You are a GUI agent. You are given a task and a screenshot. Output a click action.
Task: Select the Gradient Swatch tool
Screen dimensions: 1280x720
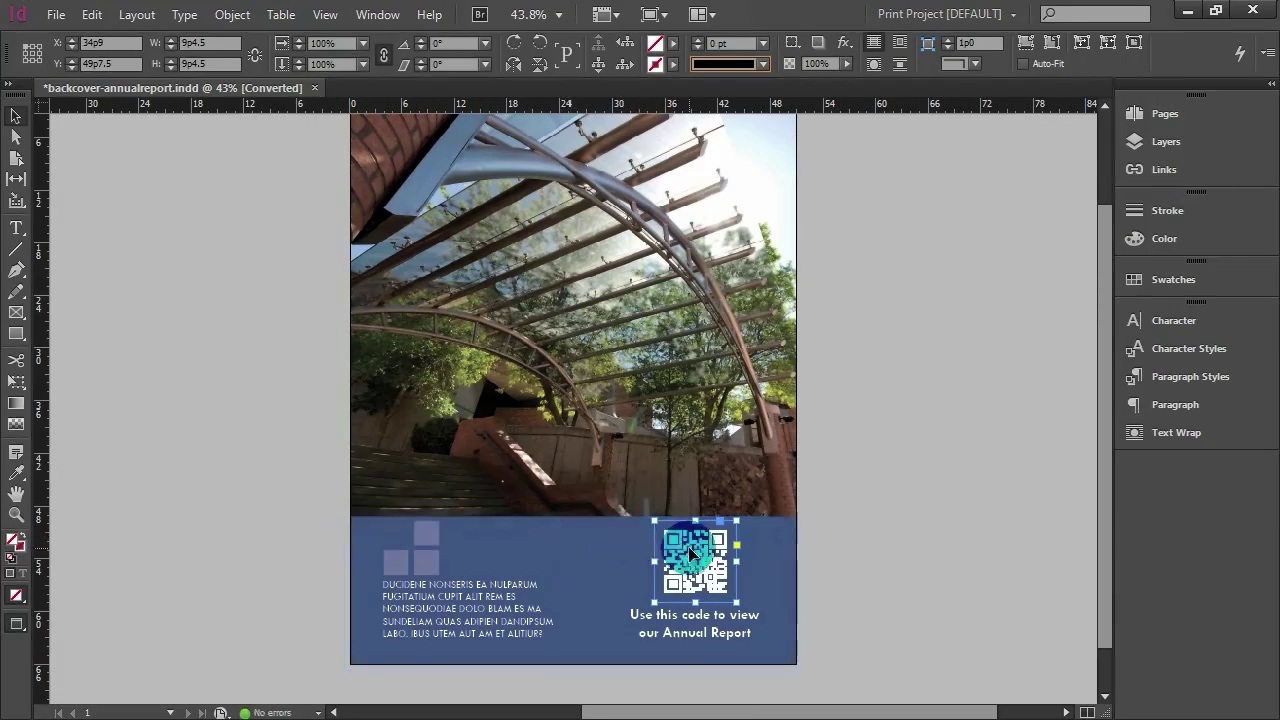pyautogui.click(x=16, y=403)
